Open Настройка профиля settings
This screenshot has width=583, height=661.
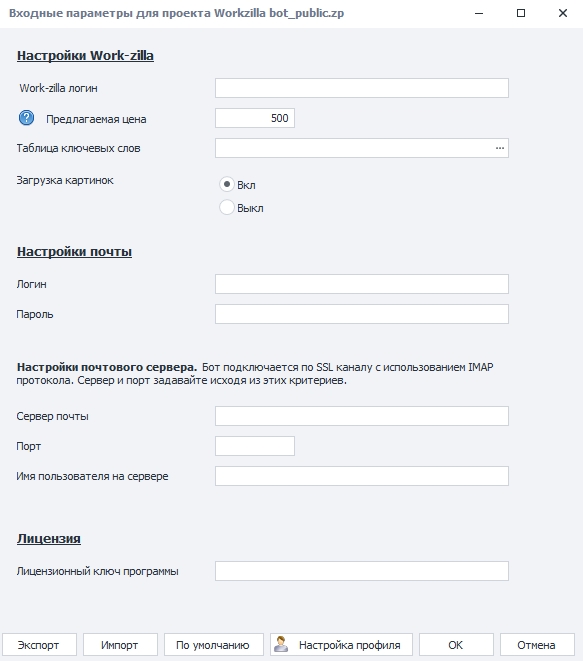tap(341, 645)
